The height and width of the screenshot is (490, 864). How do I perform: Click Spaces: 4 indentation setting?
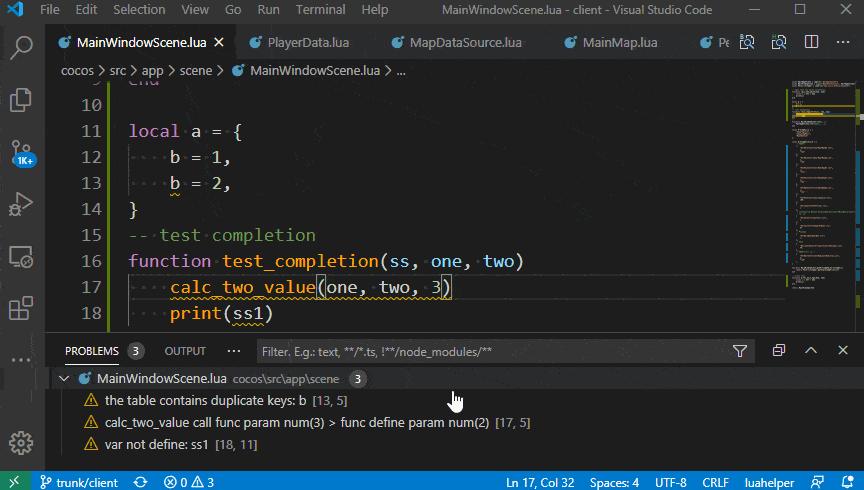614,482
